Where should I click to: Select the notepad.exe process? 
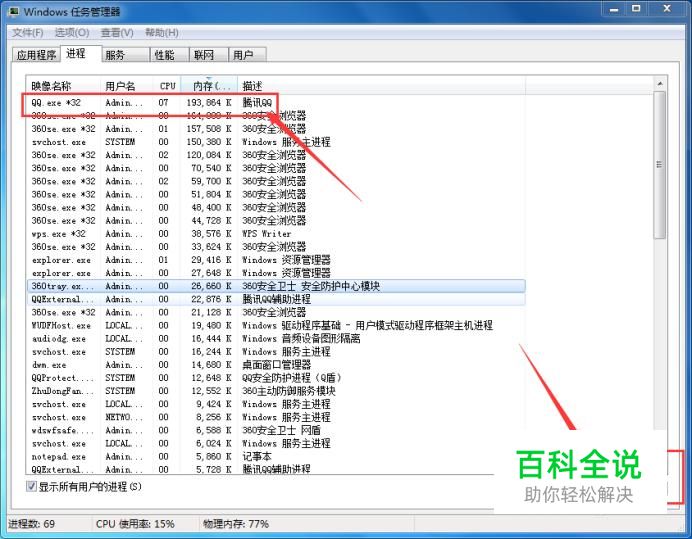tap(276, 456)
